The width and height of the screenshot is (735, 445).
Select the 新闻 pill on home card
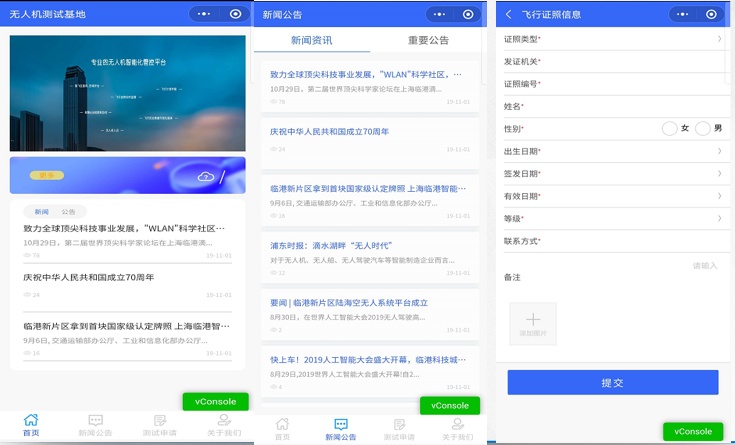pos(42,212)
